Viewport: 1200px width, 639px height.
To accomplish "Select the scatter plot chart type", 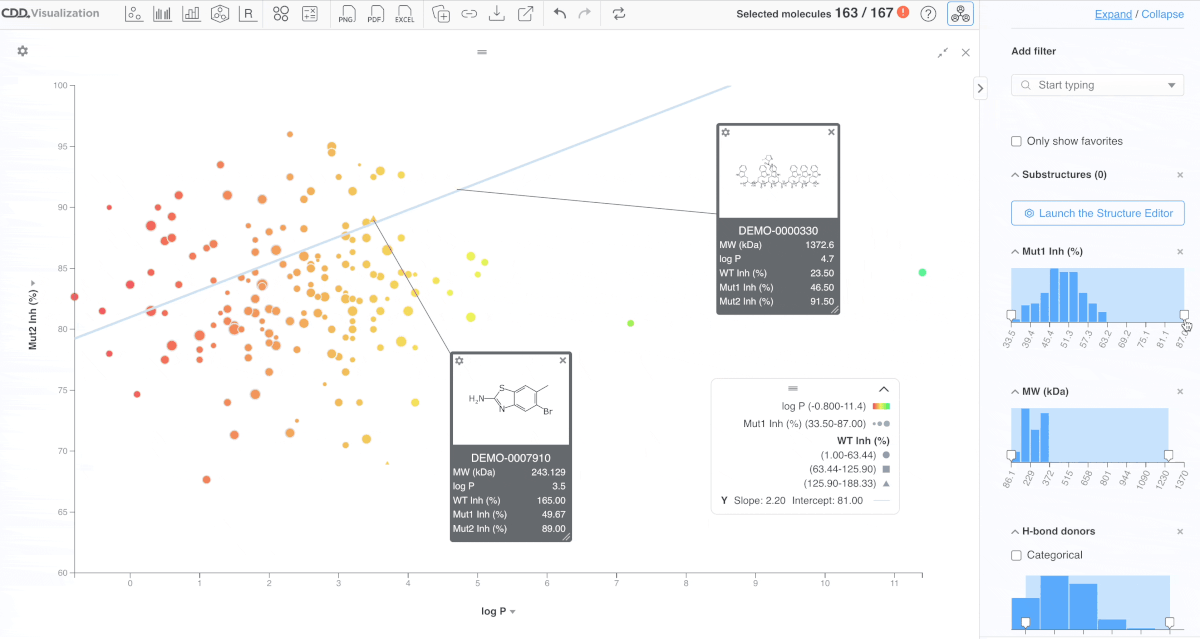I will tap(134, 14).
